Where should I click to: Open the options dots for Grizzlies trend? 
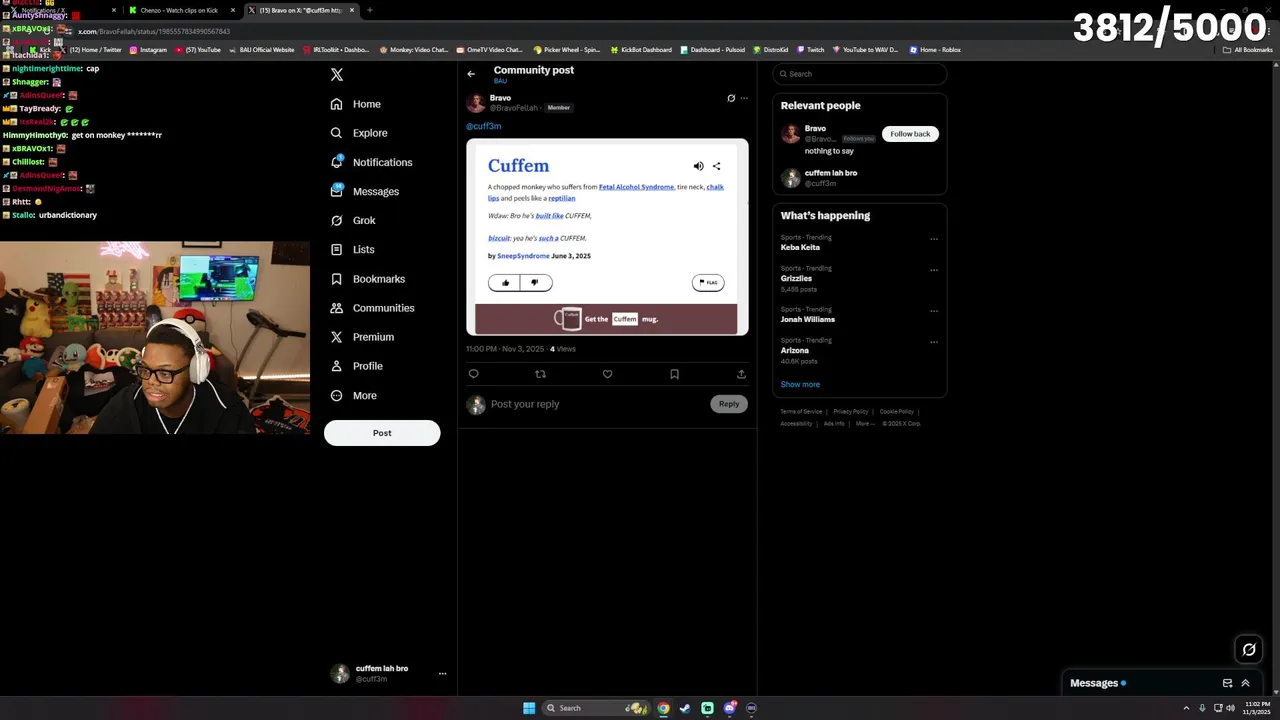tap(934, 270)
